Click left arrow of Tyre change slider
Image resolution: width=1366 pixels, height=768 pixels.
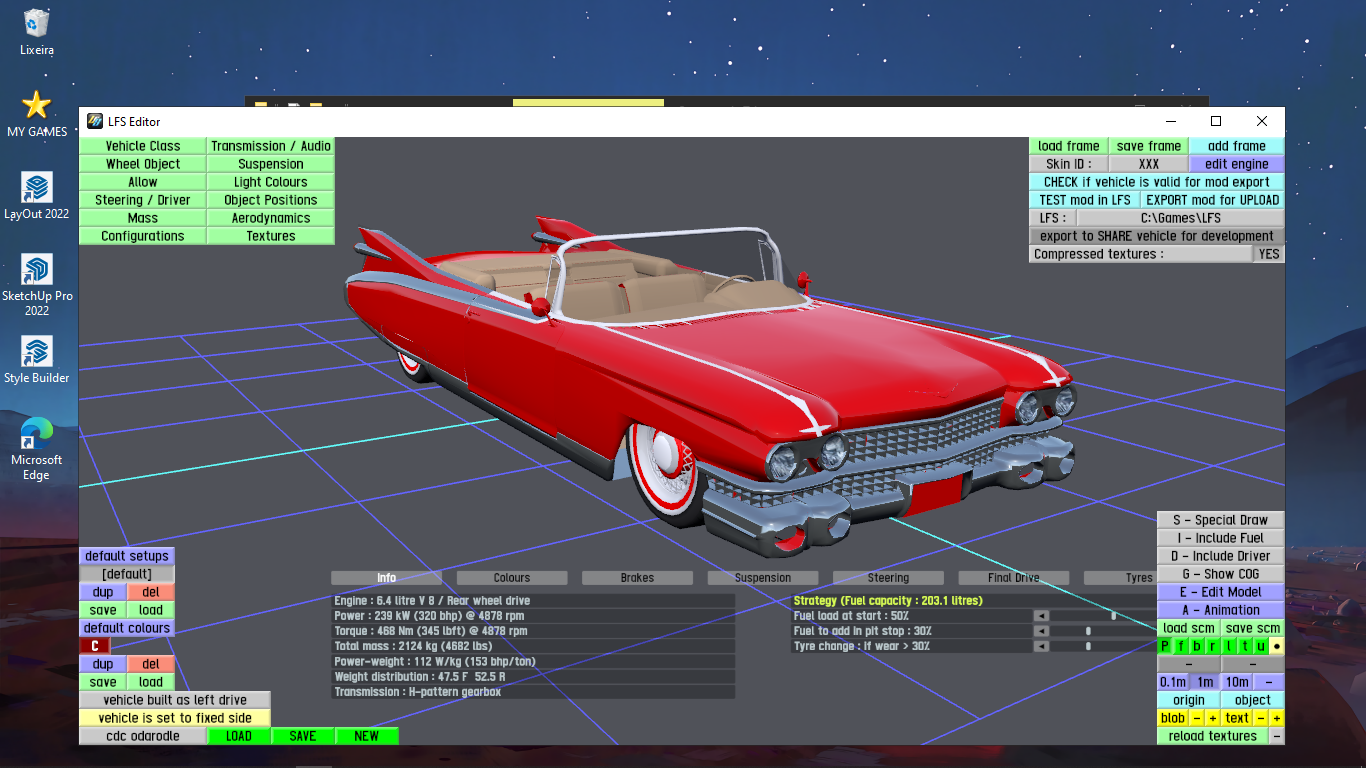(x=1041, y=646)
